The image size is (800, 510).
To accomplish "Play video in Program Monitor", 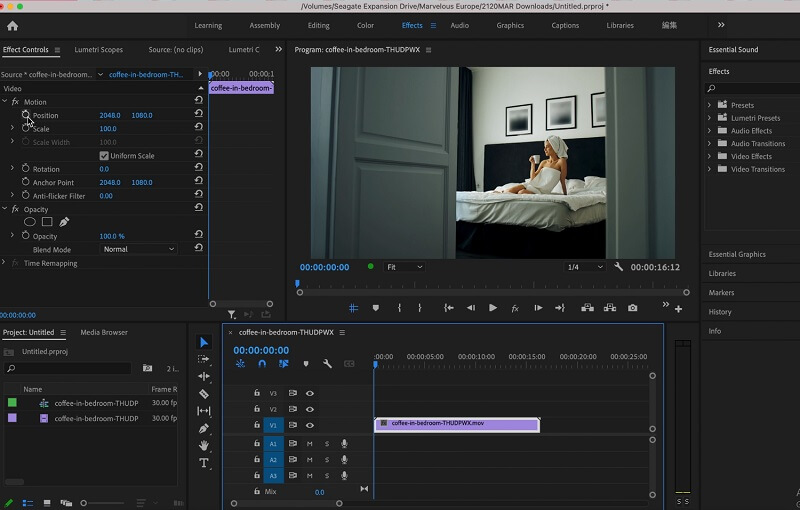I will 492,308.
